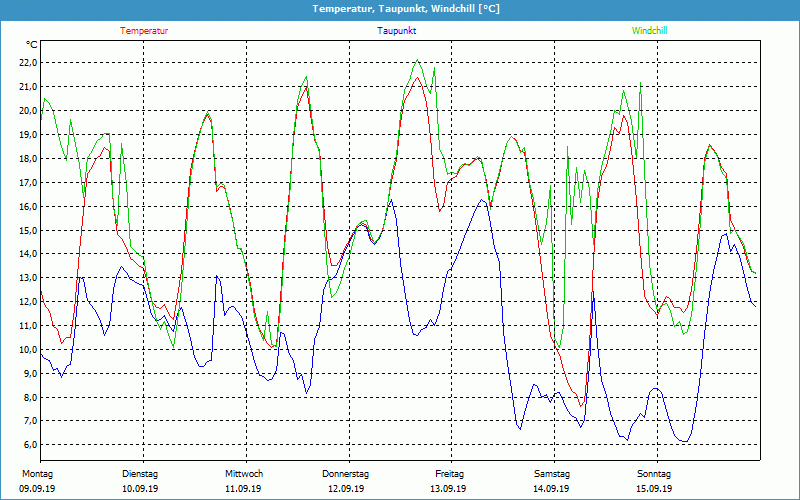Click the '16,0' y-axis value
Screen dimensions: 800x500
(x=28, y=207)
